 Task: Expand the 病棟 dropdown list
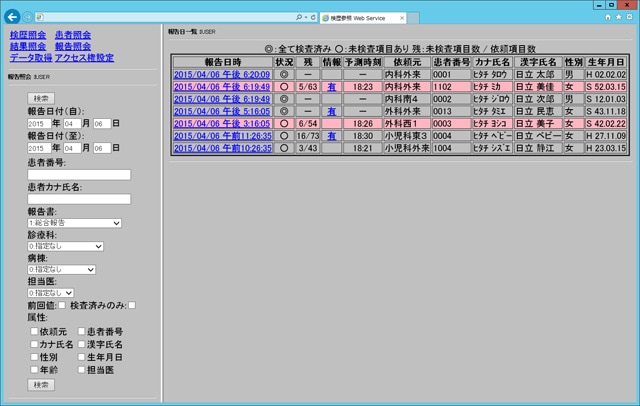pyautogui.click(x=60, y=269)
